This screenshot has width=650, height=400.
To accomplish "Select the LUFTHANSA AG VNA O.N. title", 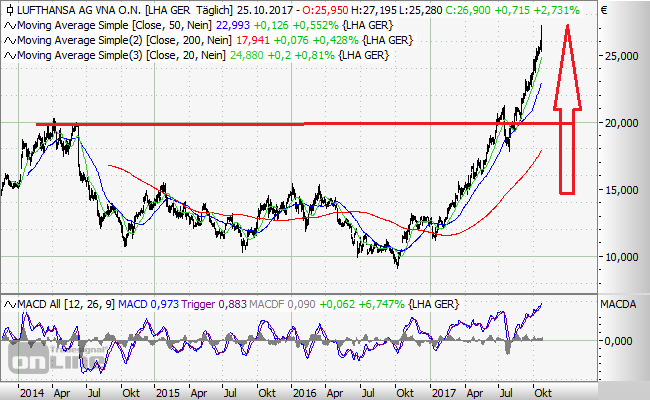I will coord(80,10).
